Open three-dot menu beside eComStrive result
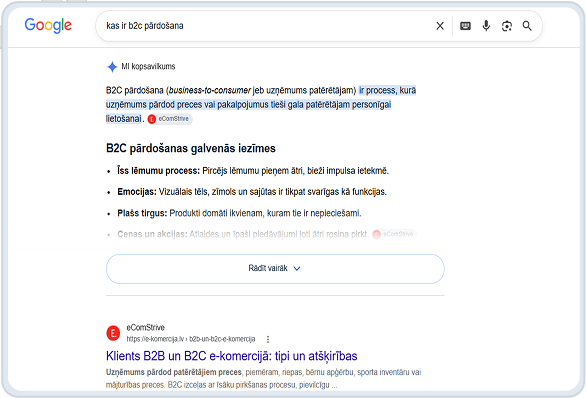 pyautogui.click(x=268, y=339)
